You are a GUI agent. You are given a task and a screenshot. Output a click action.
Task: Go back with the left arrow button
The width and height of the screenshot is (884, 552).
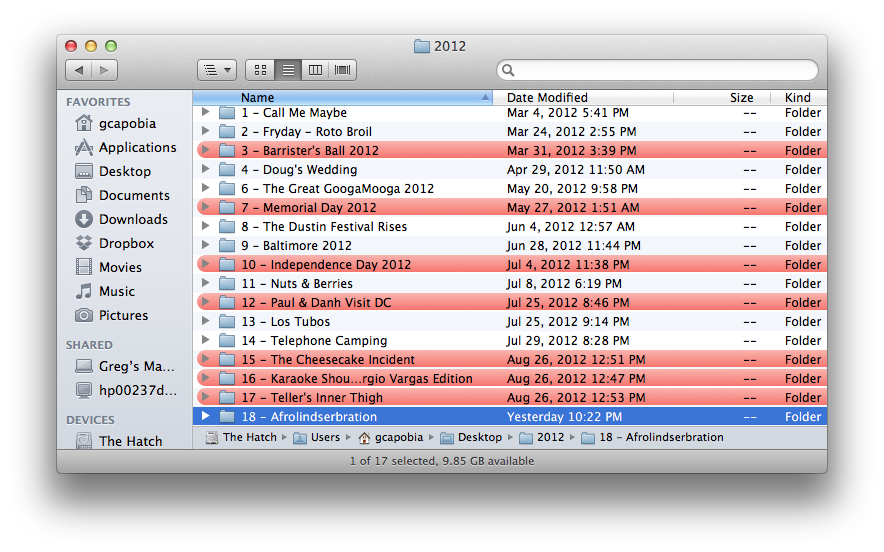click(x=78, y=70)
